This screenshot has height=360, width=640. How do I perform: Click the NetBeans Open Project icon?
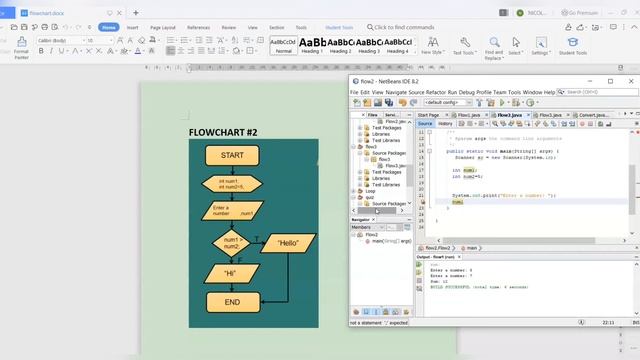(378, 102)
